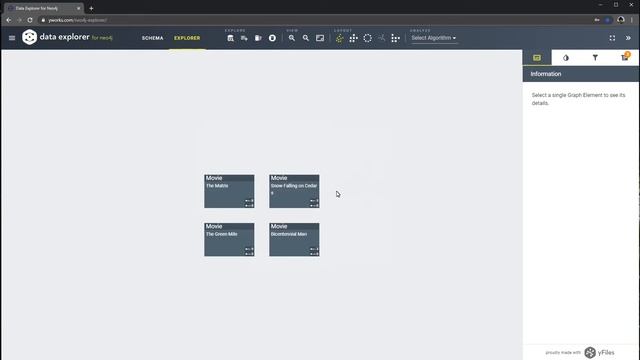This screenshot has width=640, height=360.
Task: Apply the grid layout icon
Action: [396, 38]
